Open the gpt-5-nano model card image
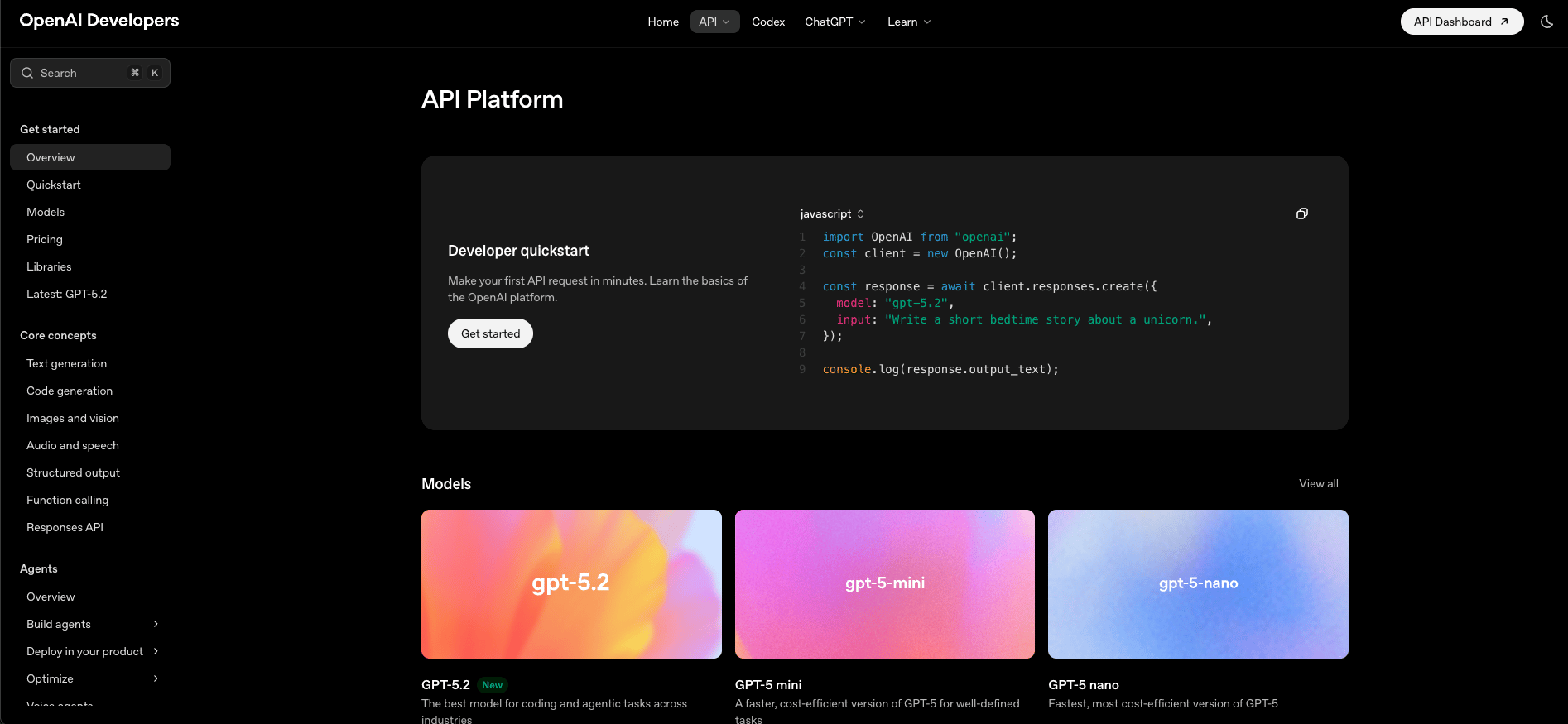The width and height of the screenshot is (1568, 724). [1198, 584]
